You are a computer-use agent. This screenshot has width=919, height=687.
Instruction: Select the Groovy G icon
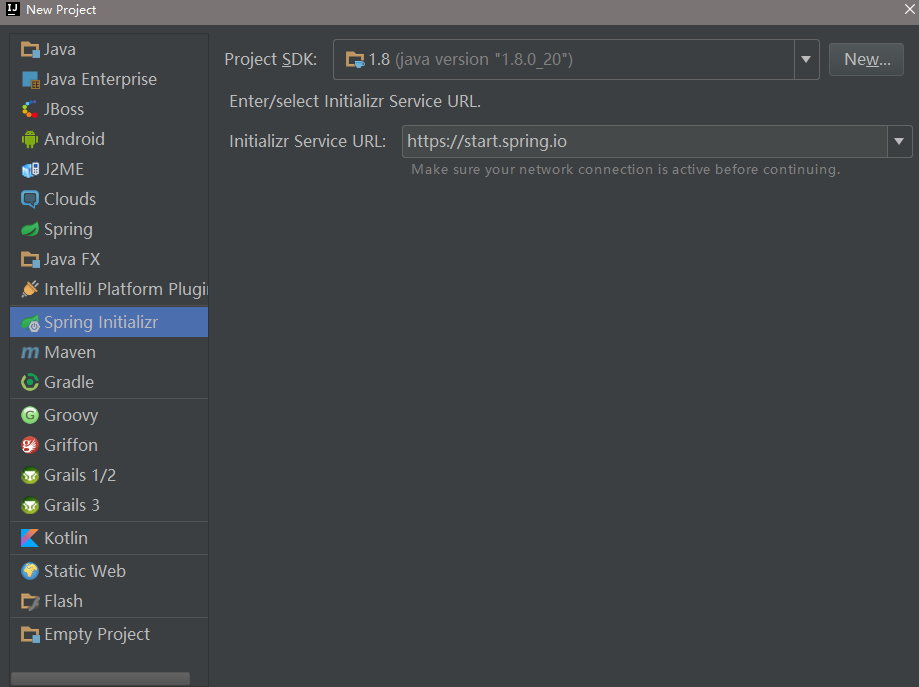[30, 415]
